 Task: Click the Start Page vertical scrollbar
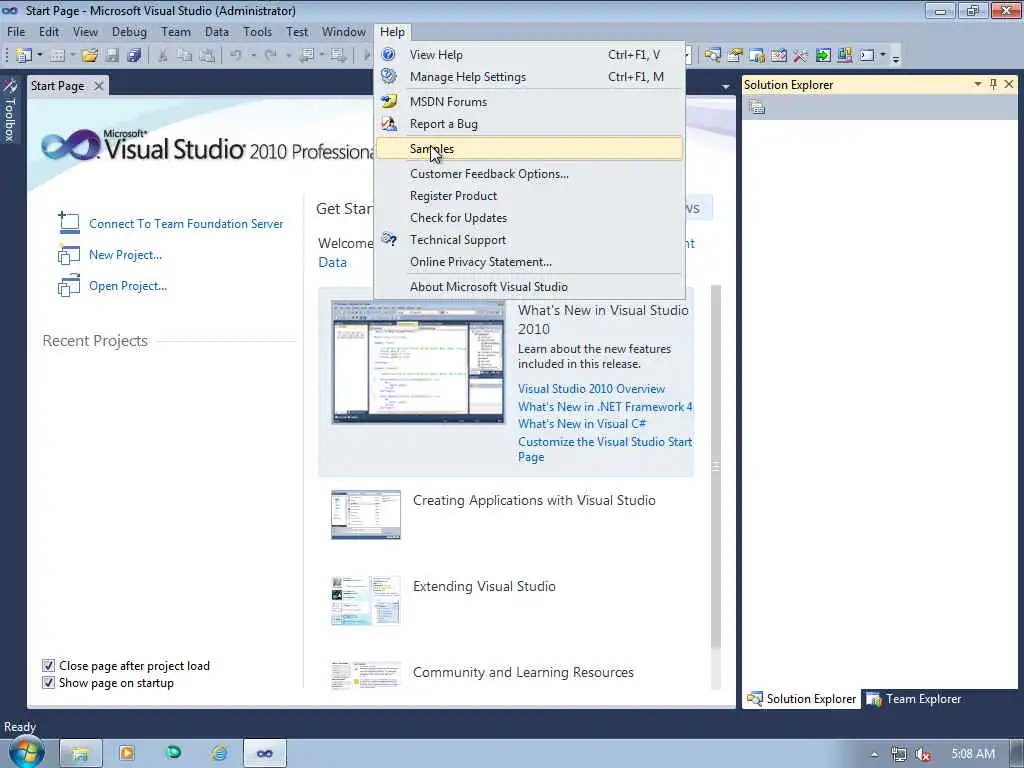(716, 486)
